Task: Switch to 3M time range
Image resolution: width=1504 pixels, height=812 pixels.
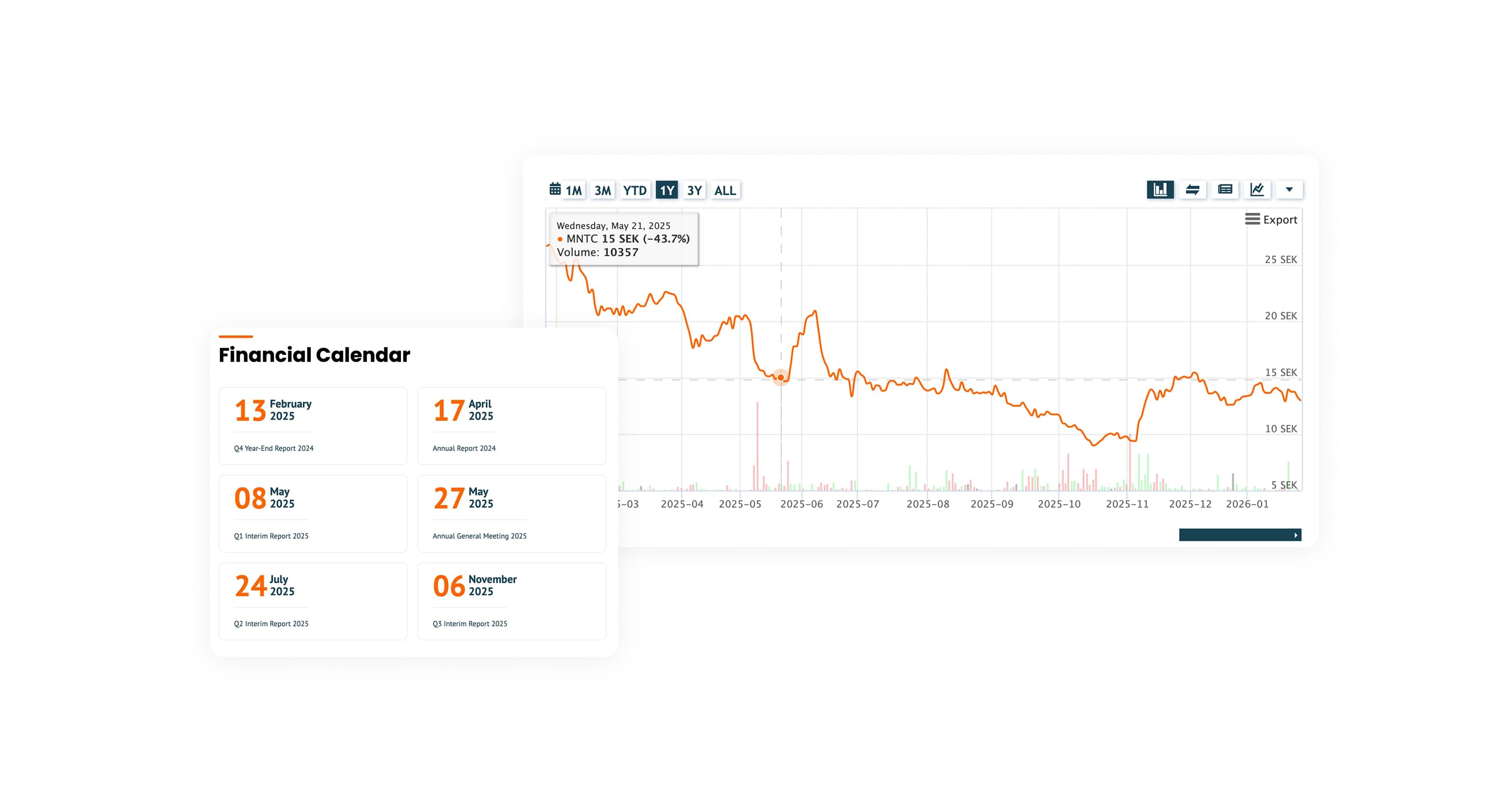Action: [603, 190]
